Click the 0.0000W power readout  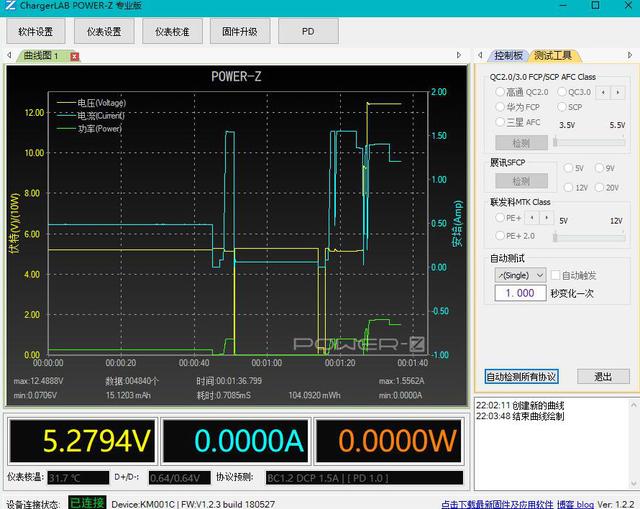pyautogui.click(x=389, y=441)
